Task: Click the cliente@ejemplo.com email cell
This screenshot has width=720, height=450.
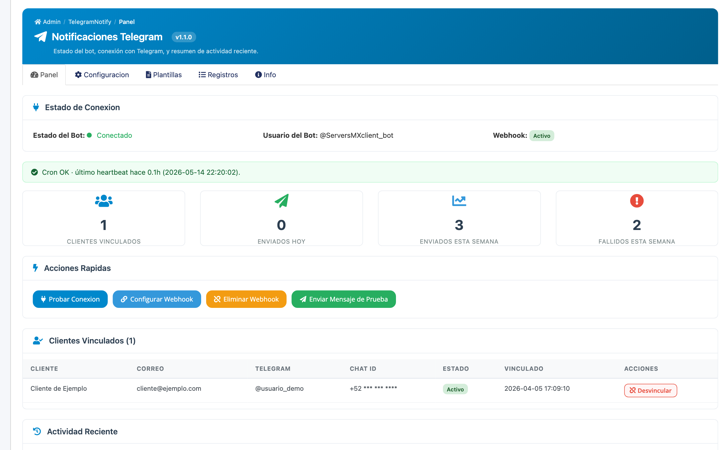Action: pos(169,388)
